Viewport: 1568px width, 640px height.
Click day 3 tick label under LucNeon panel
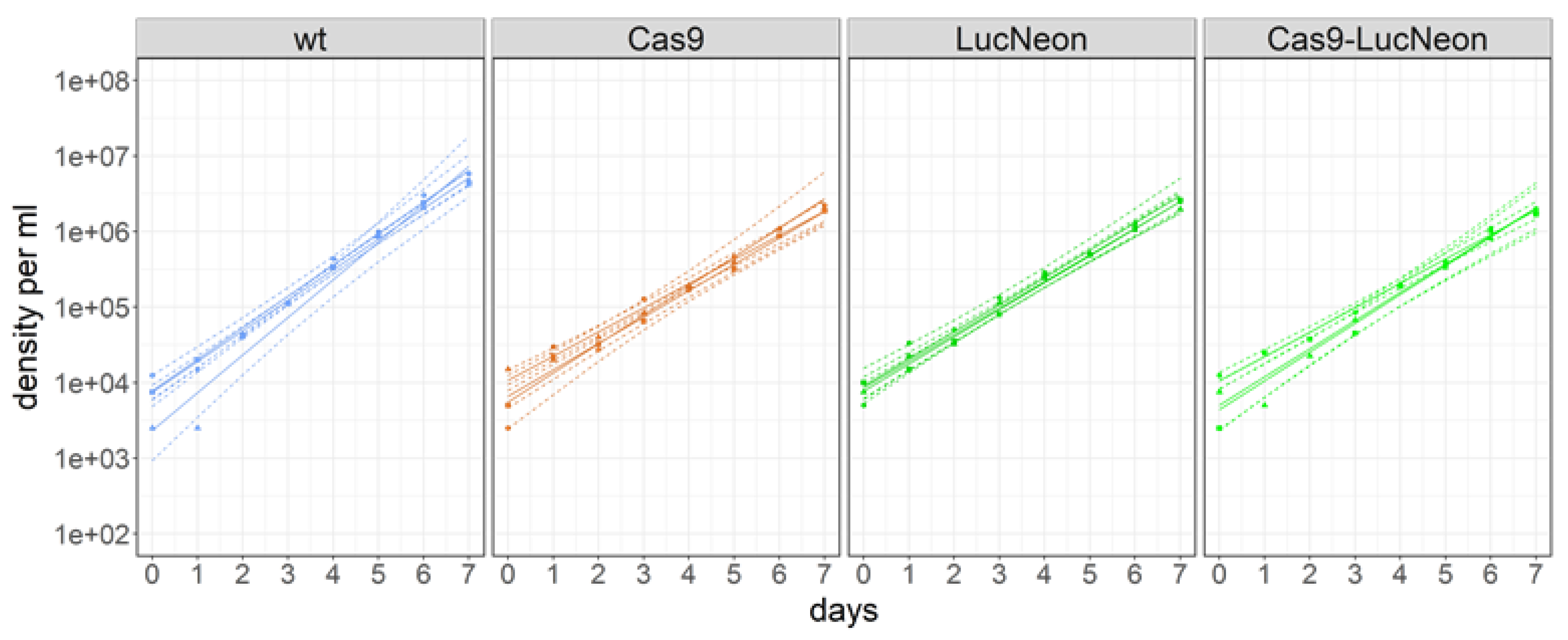pos(999,574)
